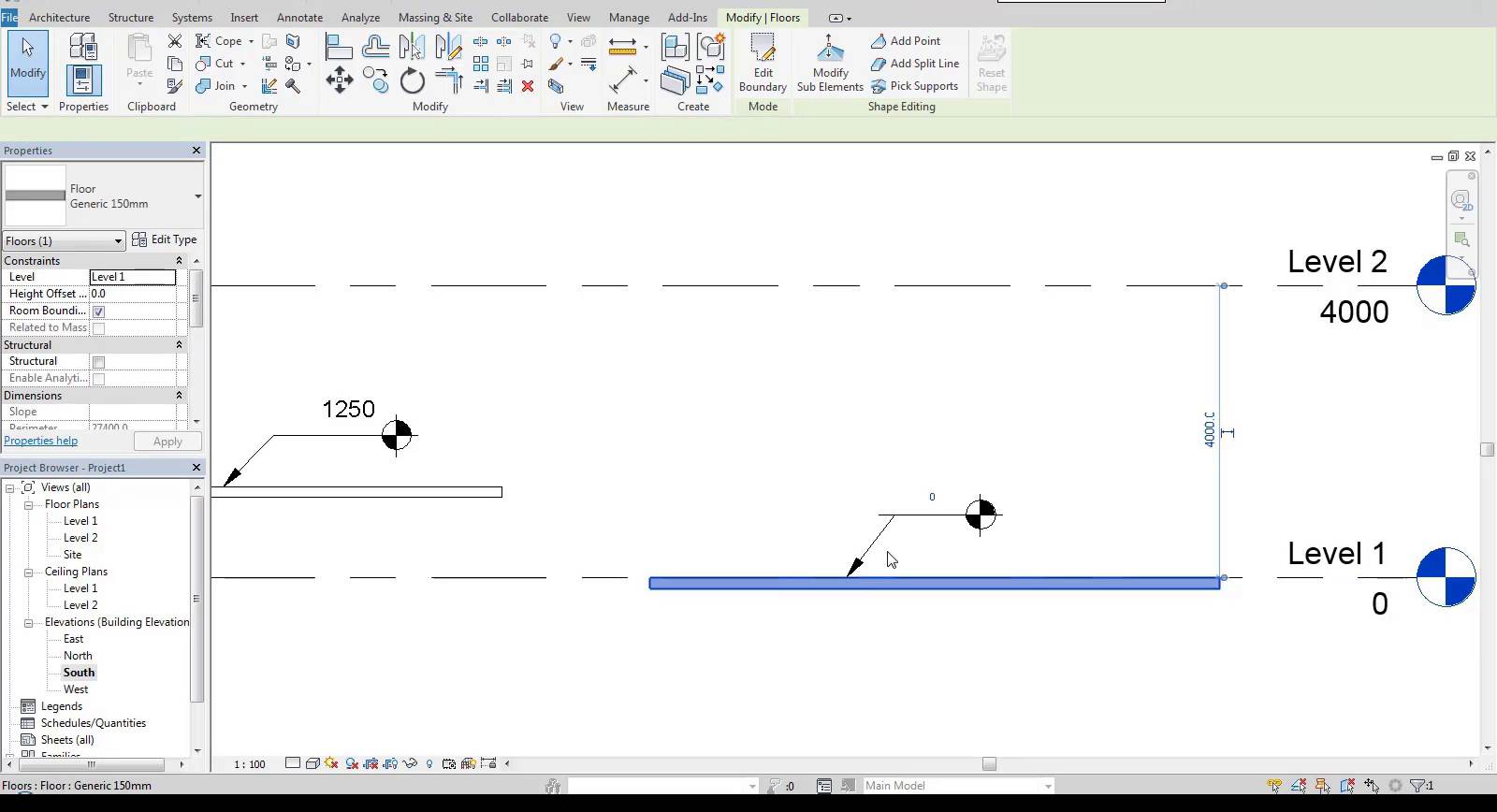Click the horizontal view scrollbar thumb

[x=989, y=764]
